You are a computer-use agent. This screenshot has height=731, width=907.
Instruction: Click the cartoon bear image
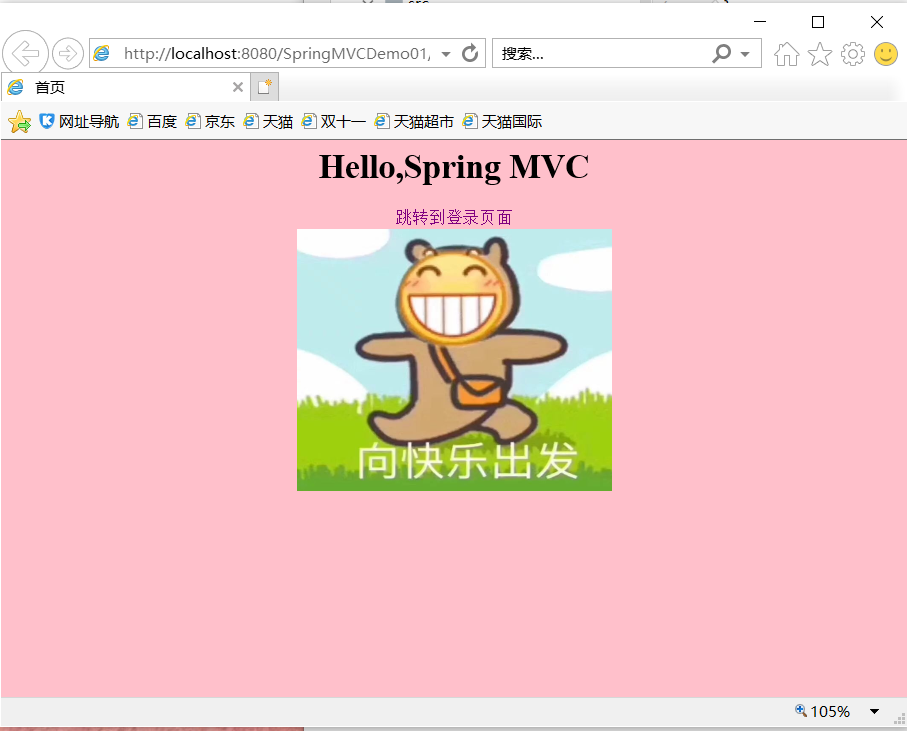[x=453, y=360]
